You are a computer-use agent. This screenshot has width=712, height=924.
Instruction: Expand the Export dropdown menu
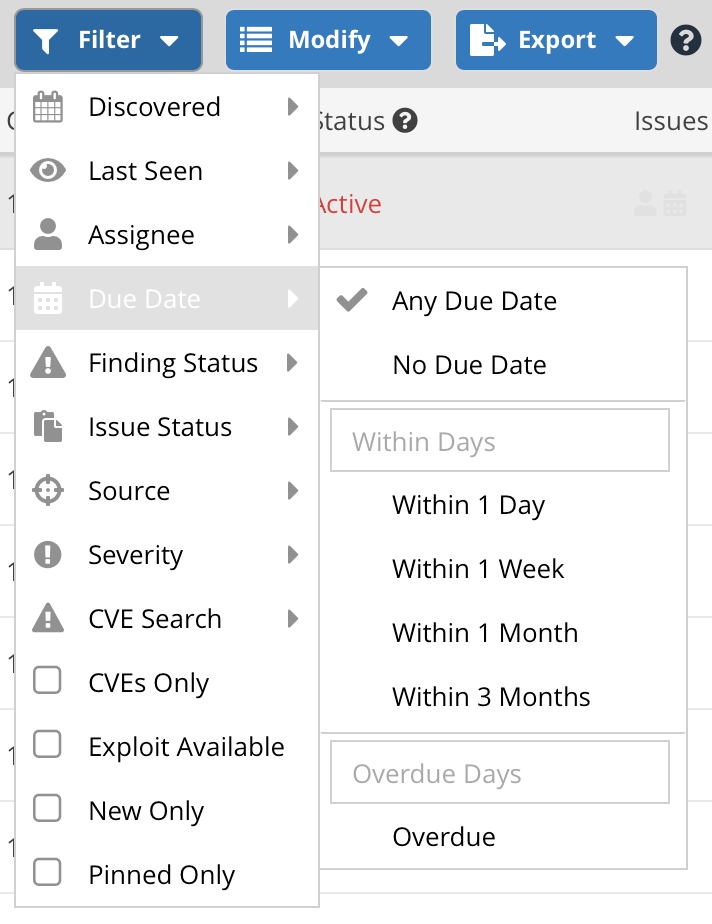point(556,40)
